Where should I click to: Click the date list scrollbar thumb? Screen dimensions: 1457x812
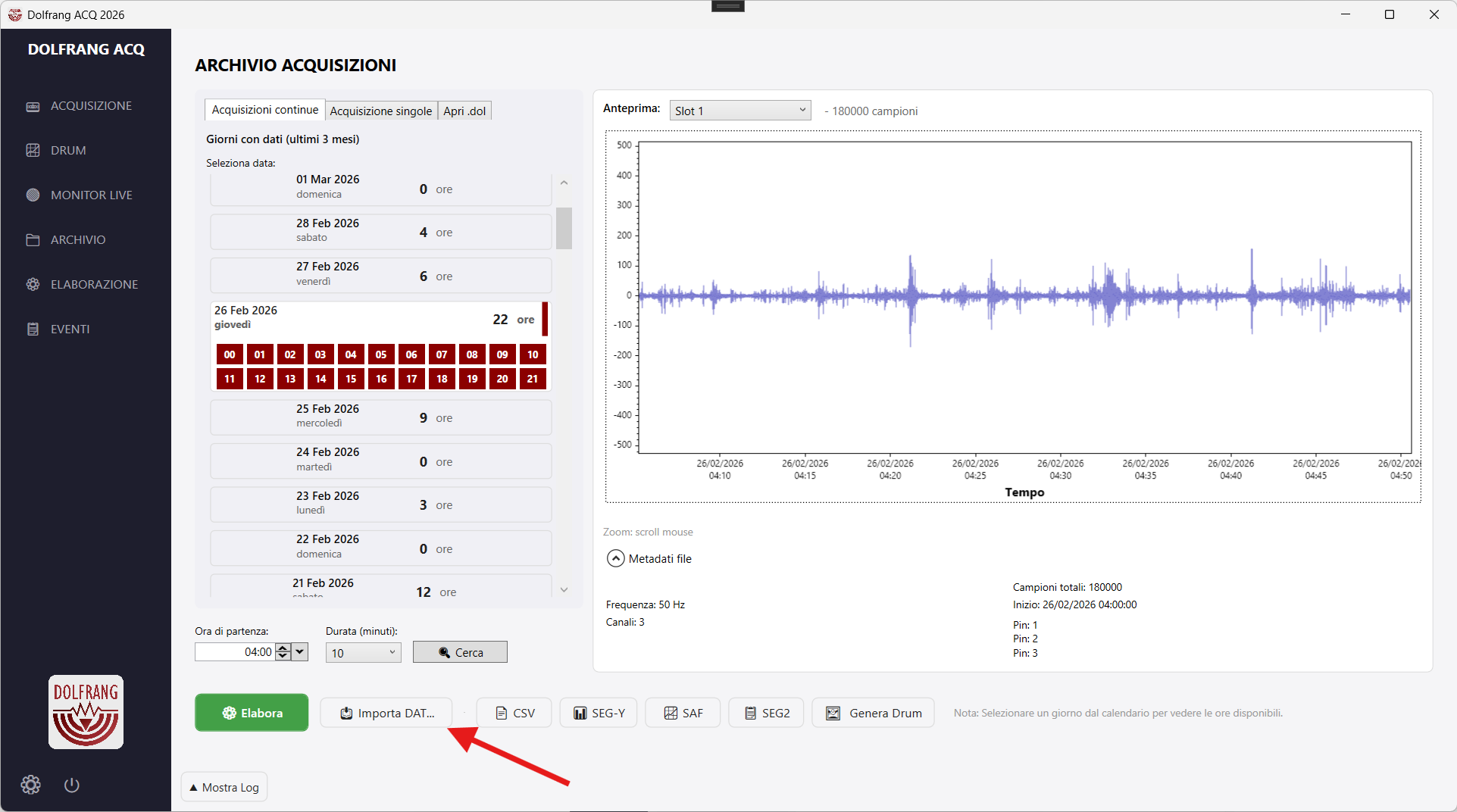click(564, 228)
